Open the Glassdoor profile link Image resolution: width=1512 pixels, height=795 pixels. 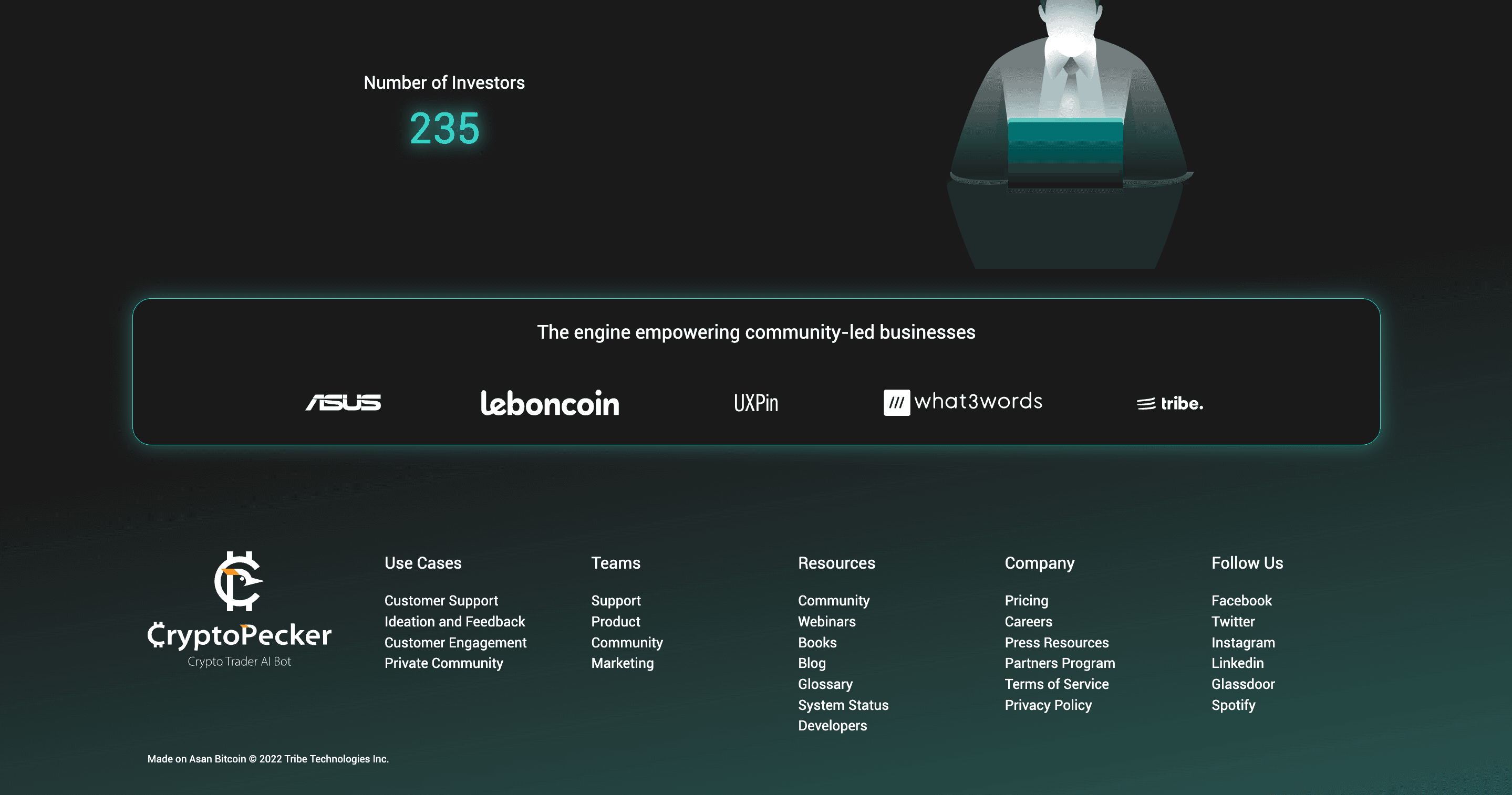click(1242, 684)
